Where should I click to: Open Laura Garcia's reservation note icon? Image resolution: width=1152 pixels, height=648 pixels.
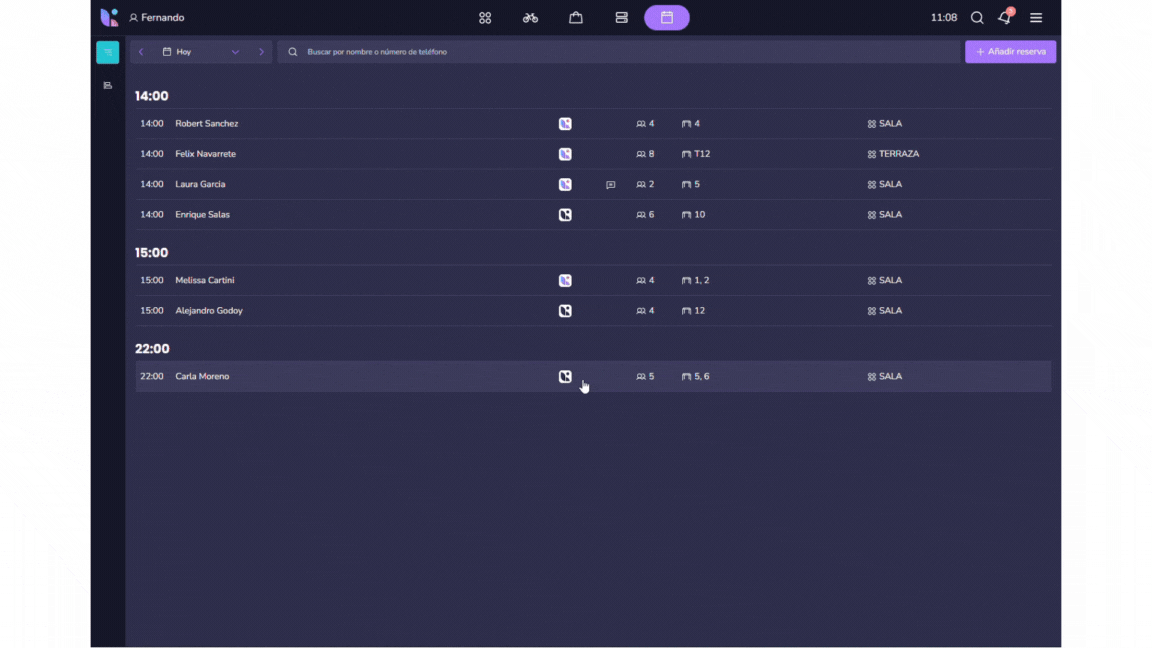tap(610, 185)
